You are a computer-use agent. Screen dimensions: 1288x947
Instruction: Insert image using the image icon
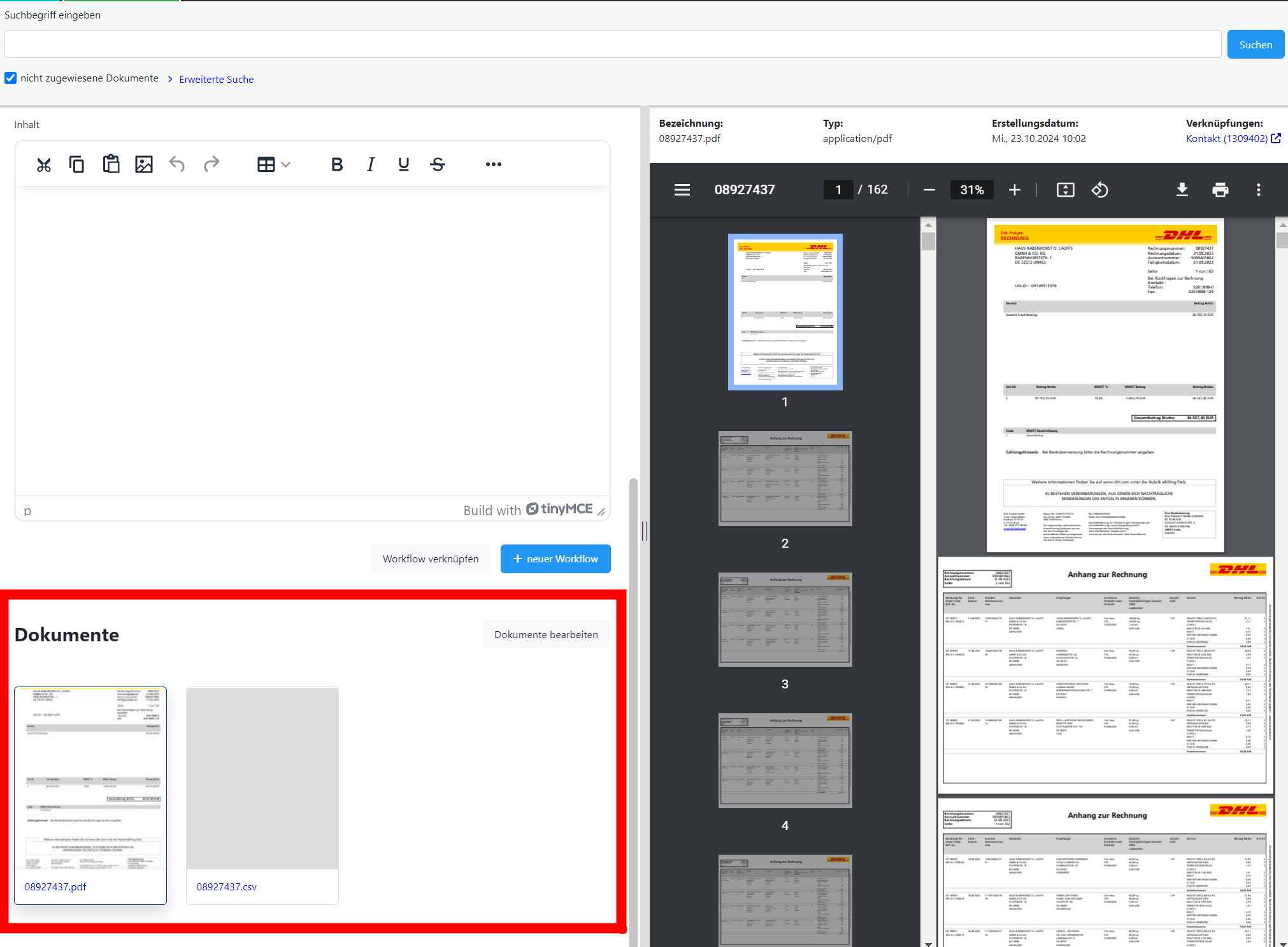point(144,165)
